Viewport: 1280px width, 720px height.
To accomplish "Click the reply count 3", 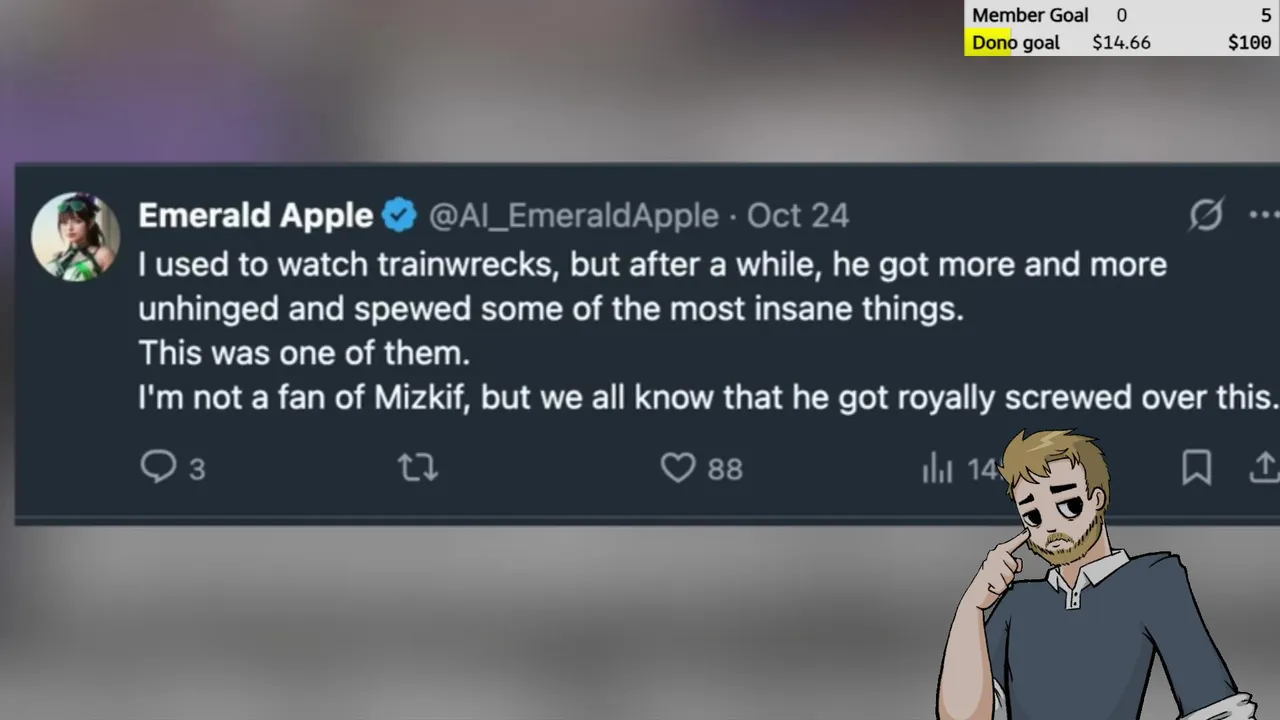I will 197,469.
